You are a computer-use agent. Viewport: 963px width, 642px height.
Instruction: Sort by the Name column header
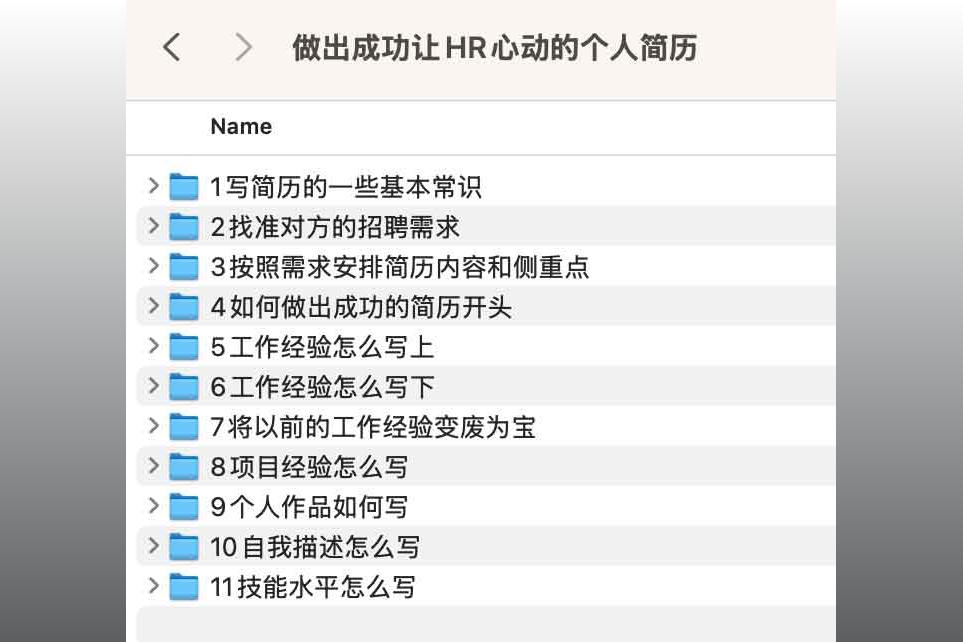tap(241, 127)
